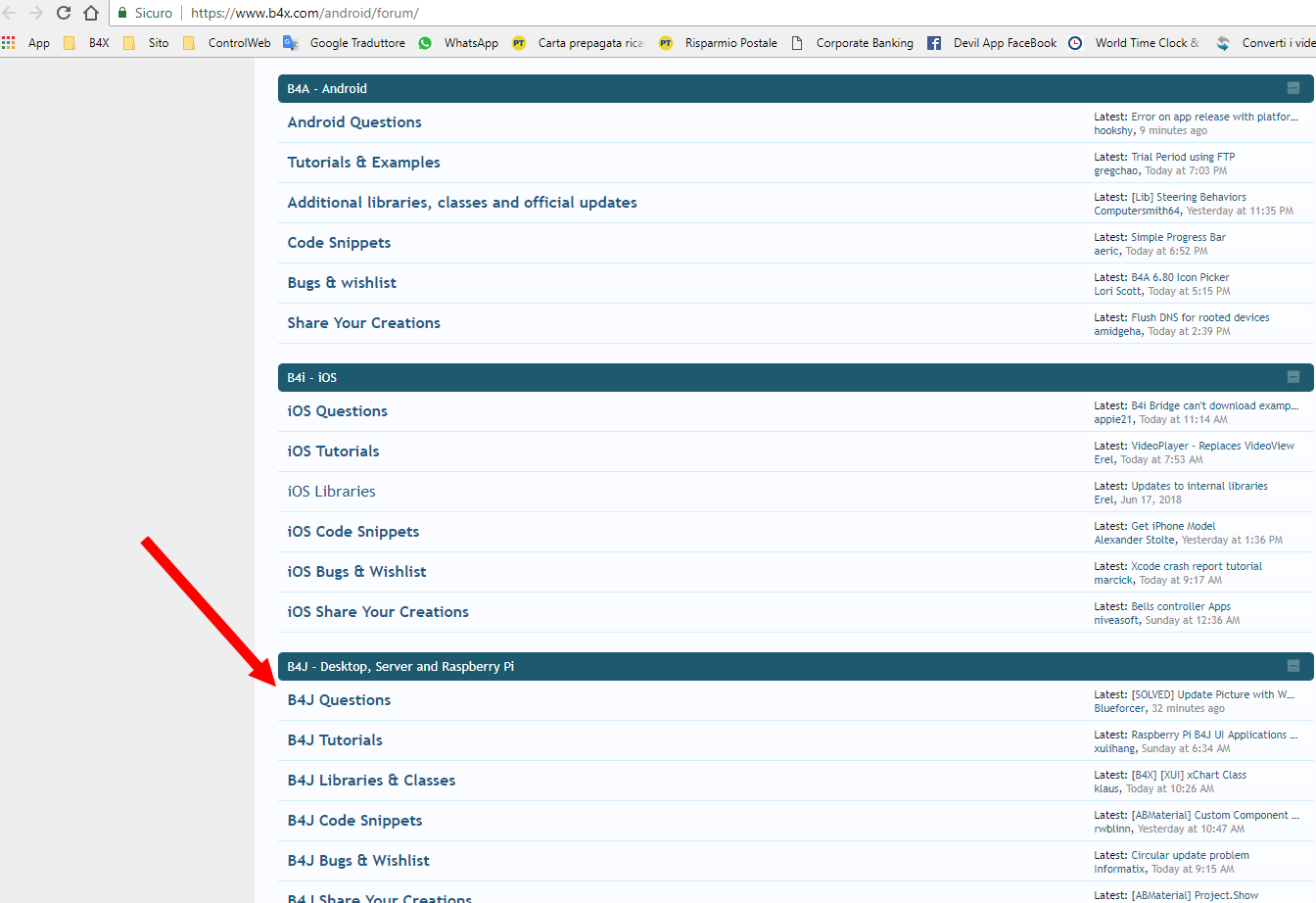Open the B4X bookmark folder
The height and width of the screenshot is (903, 1316).
(86, 43)
